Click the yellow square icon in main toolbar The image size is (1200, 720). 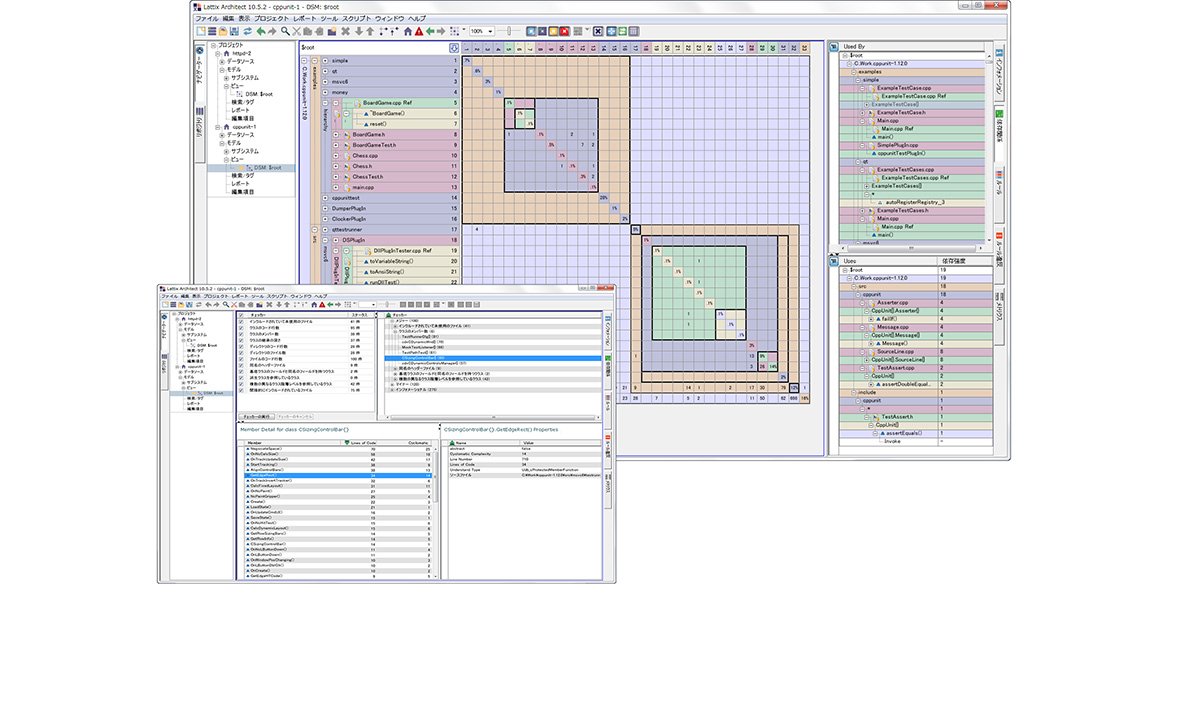click(553, 31)
